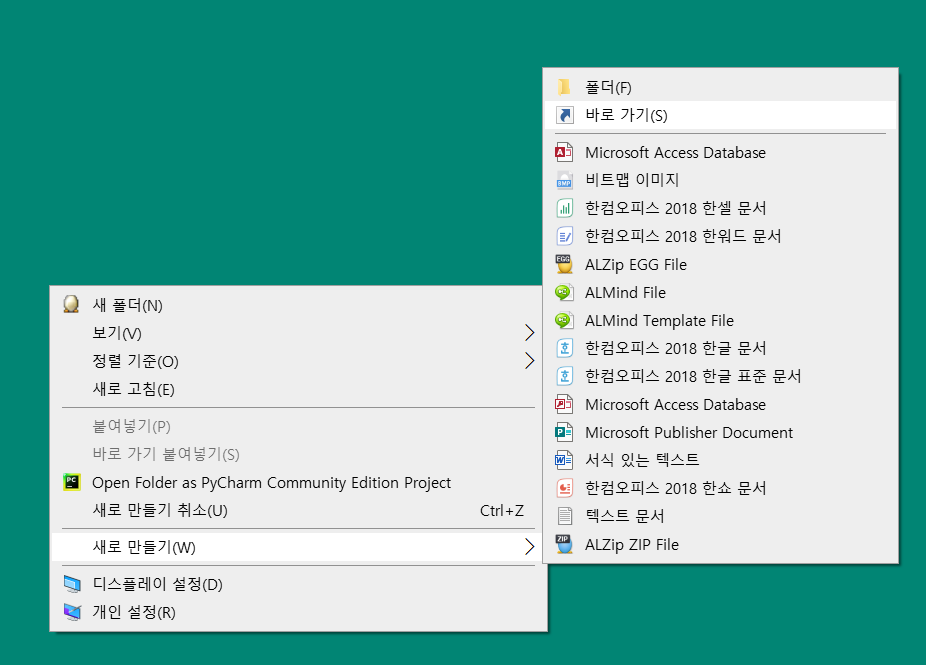The height and width of the screenshot is (665, 926).
Task: Click the 바로 가기(S) shortcut arrow icon
Action: 565,115
